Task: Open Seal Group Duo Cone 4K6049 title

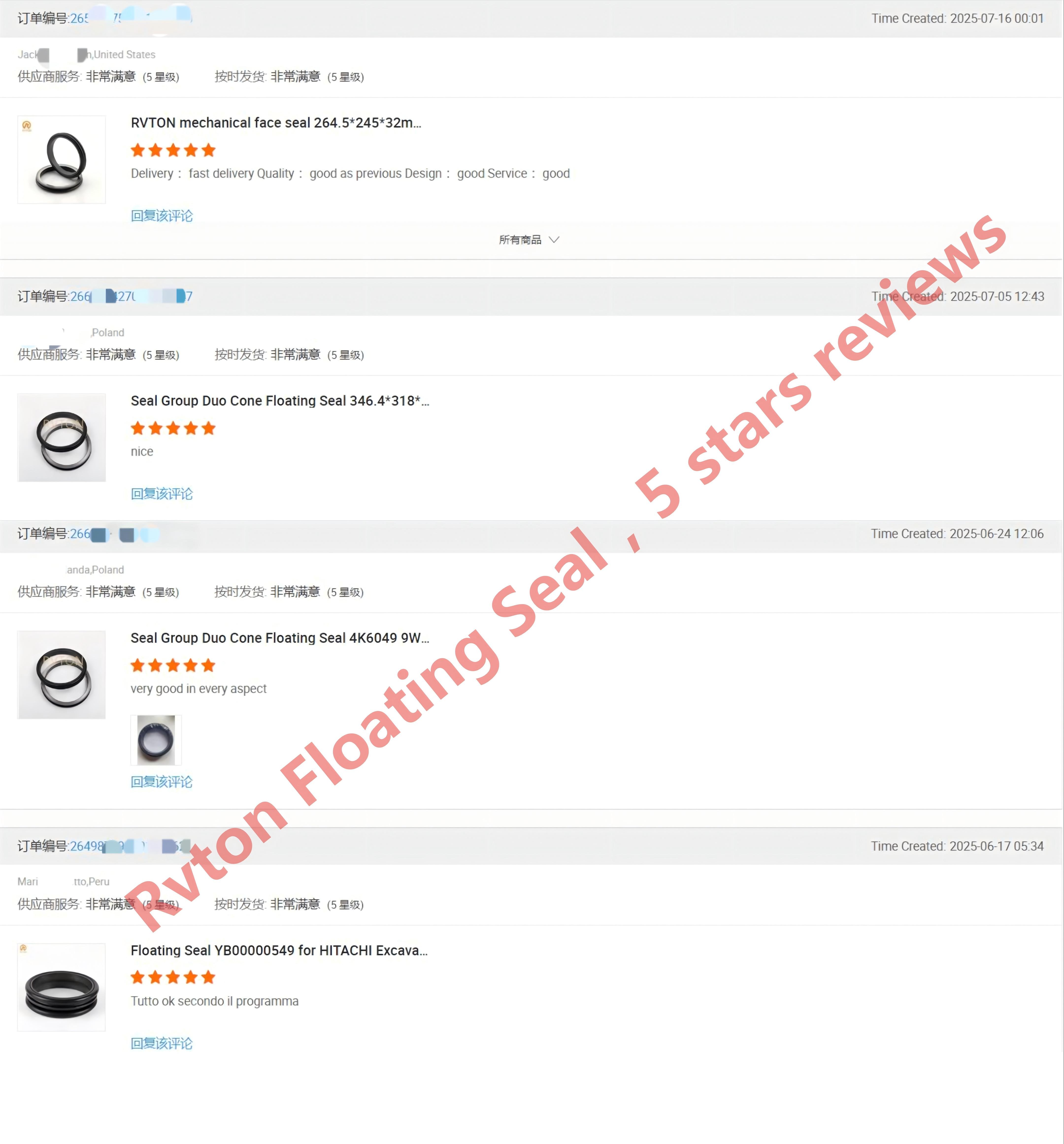Action: coord(280,638)
